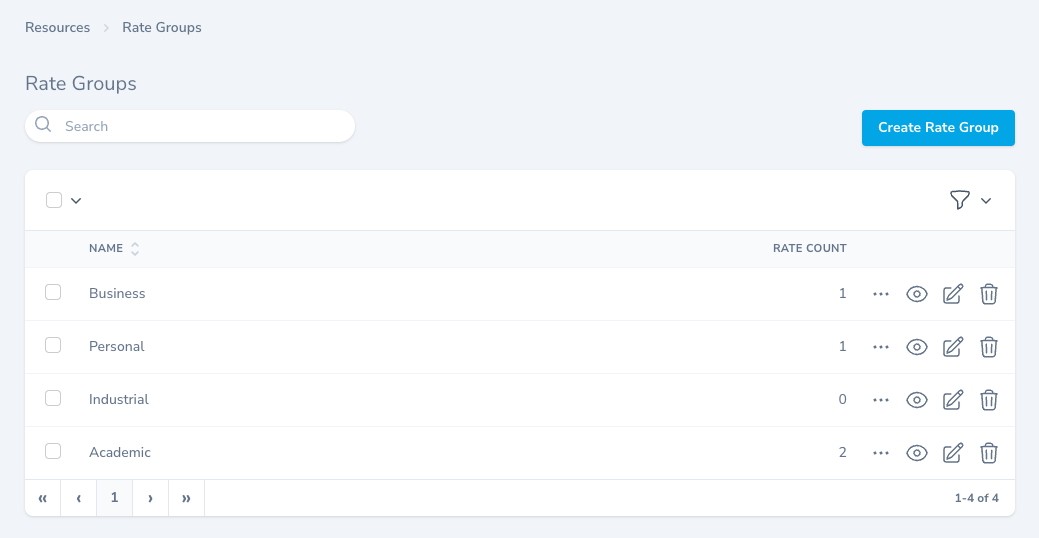Screen dimensions: 1039x538
Task: Select the Industrial row checkbox
Action: click(x=54, y=398)
